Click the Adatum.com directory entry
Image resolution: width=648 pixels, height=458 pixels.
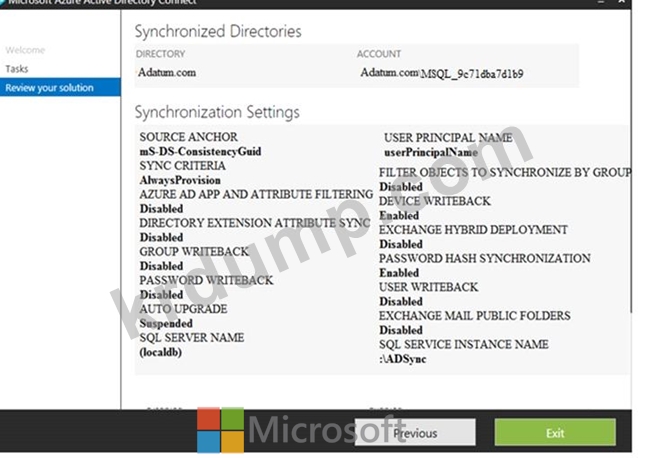167,72
